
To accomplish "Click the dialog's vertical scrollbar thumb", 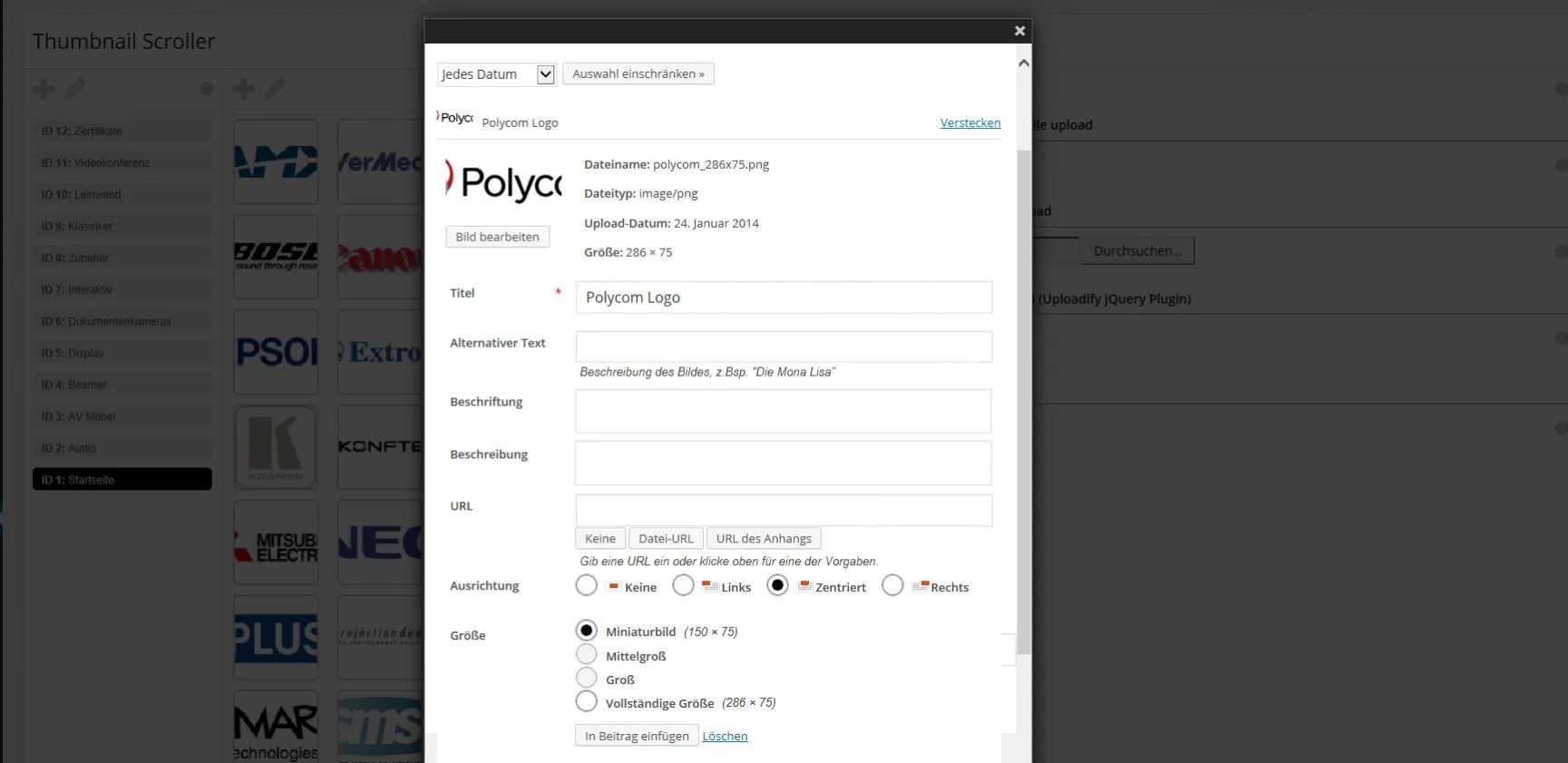I will tap(1024, 402).
